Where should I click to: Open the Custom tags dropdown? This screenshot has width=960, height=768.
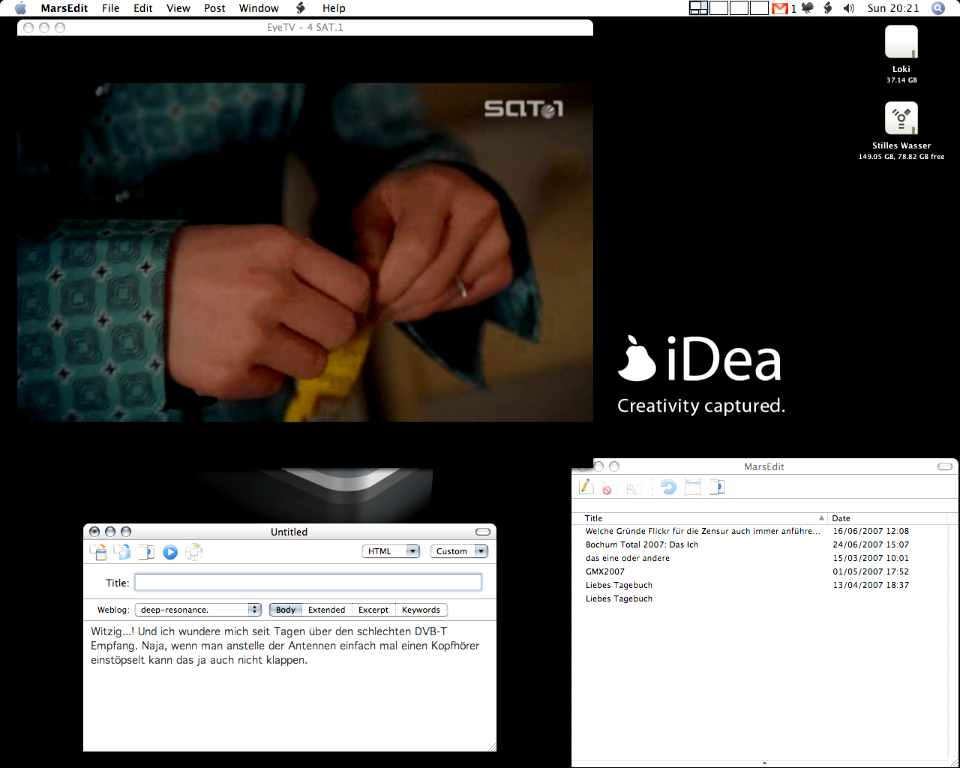[459, 551]
